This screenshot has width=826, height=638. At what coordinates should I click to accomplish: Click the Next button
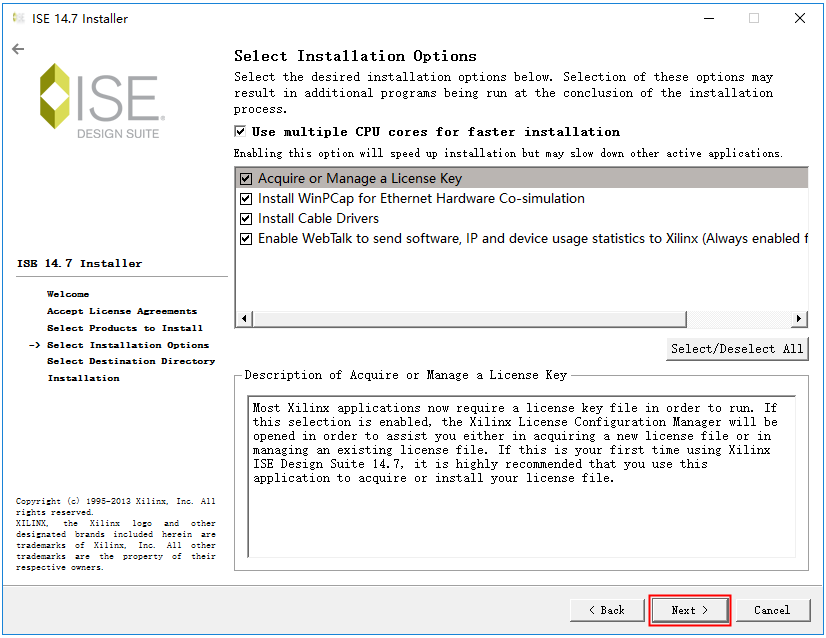(x=690, y=610)
